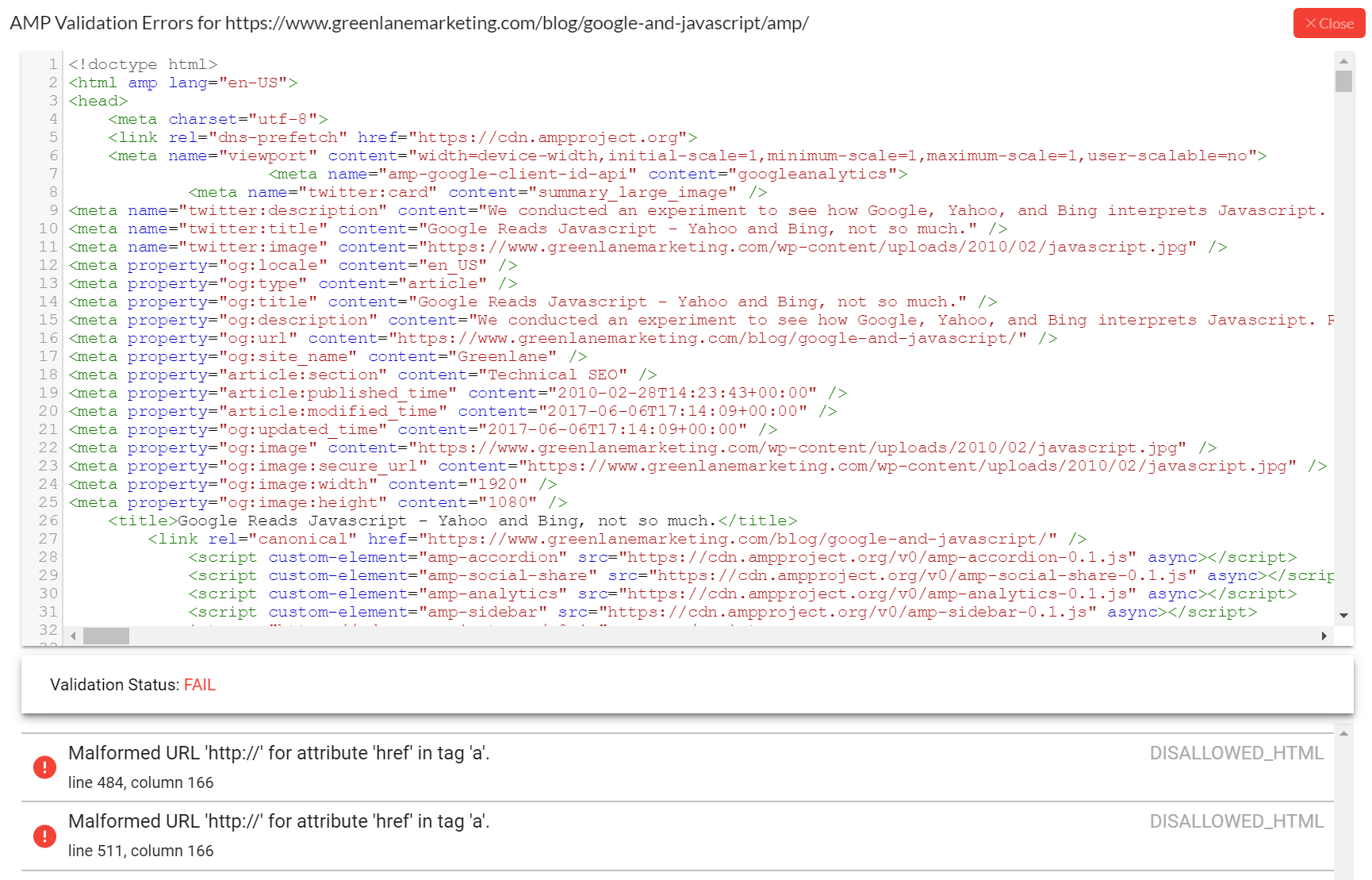Click the amp-social-share script line
The image size is (1372, 880).
(x=761, y=575)
